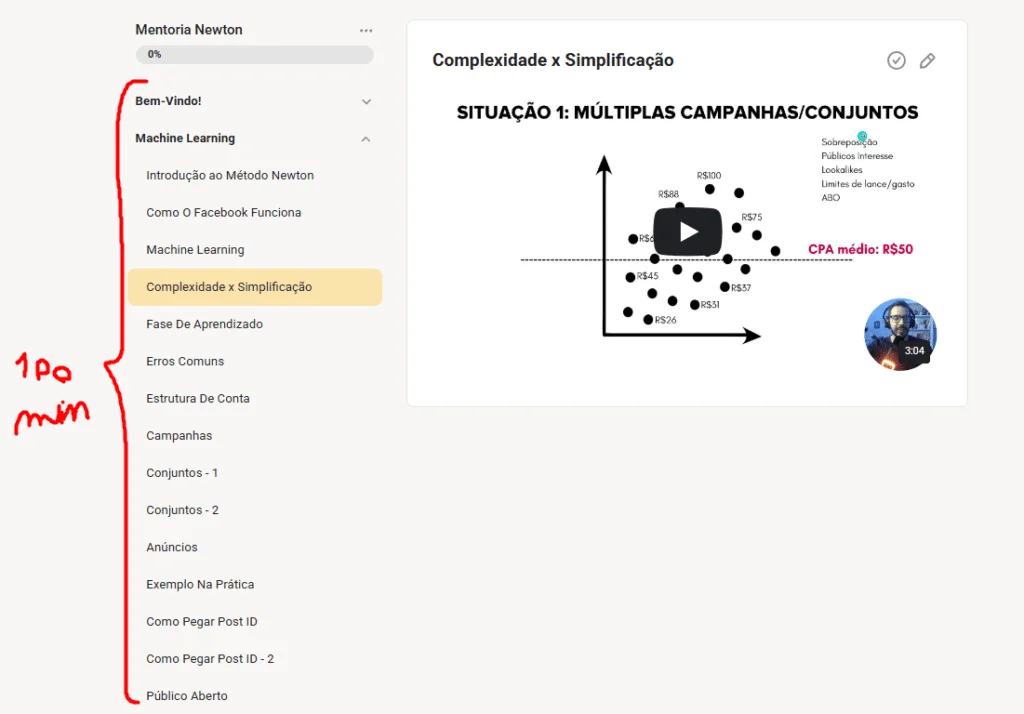Open the three-dots menu beside Mentoria Newton

click(x=366, y=31)
